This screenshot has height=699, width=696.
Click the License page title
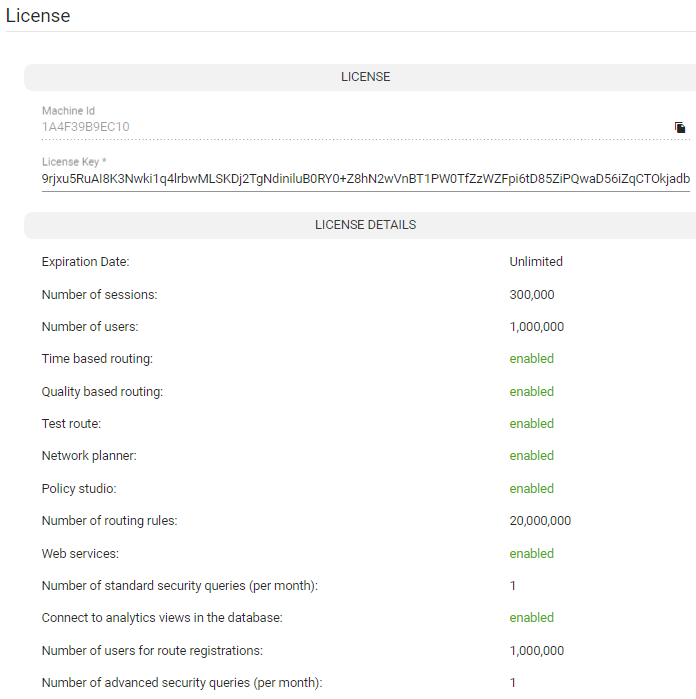tap(38, 16)
